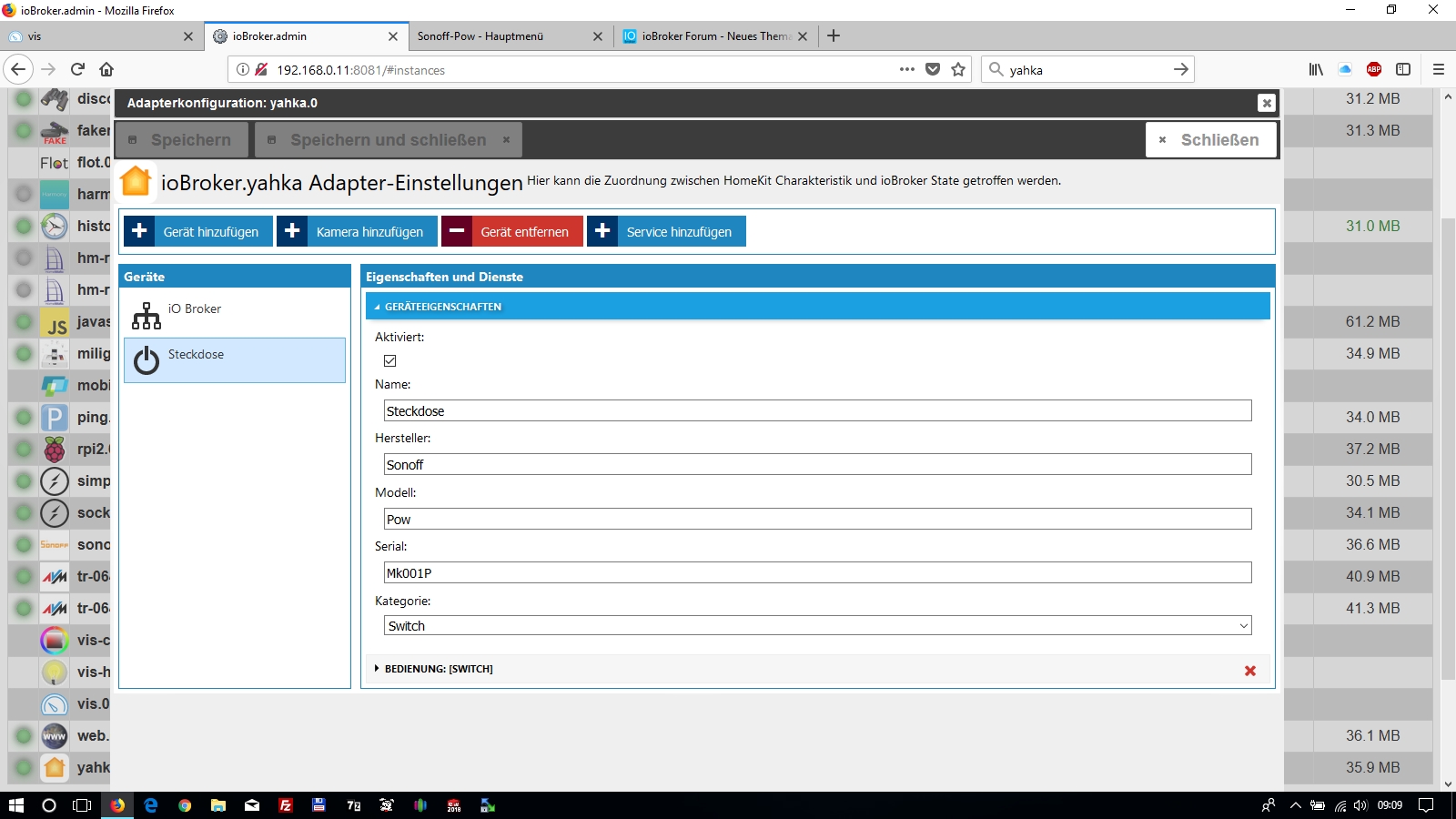Open a new browser tab
The width and height of the screenshot is (1456, 819).
(x=834, y=35)
